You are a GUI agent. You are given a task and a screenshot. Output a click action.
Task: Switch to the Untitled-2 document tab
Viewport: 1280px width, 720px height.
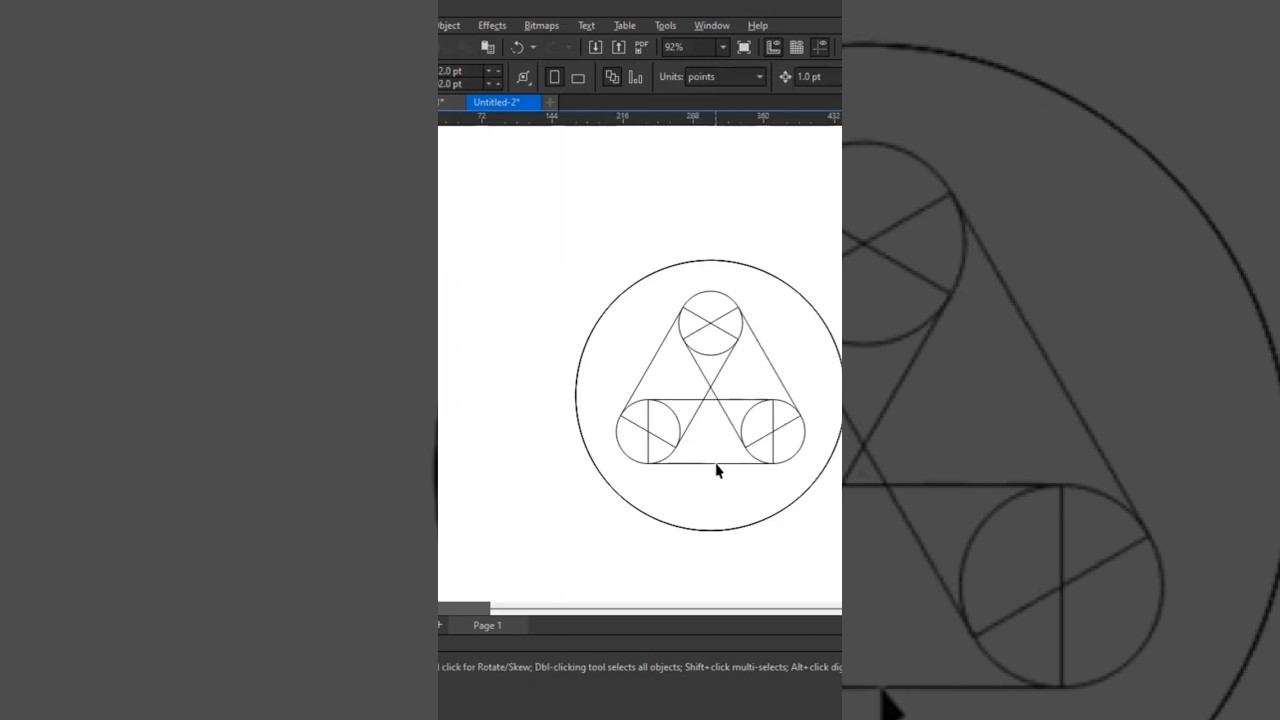click(x=503, y=102)
